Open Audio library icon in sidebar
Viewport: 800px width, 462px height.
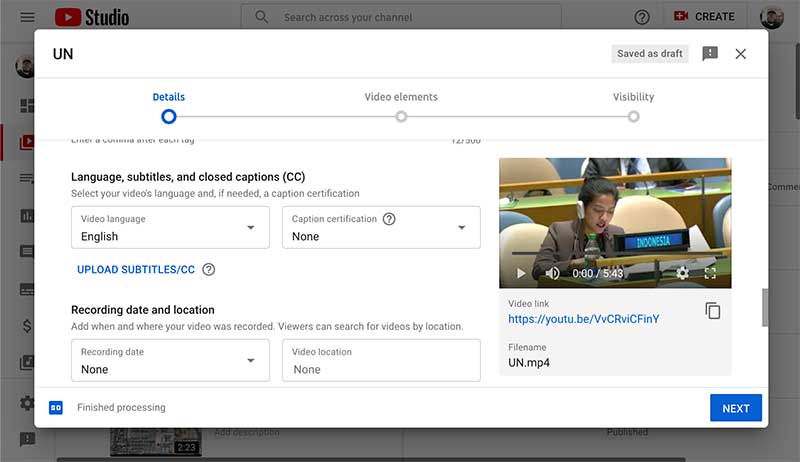[27, 363]
